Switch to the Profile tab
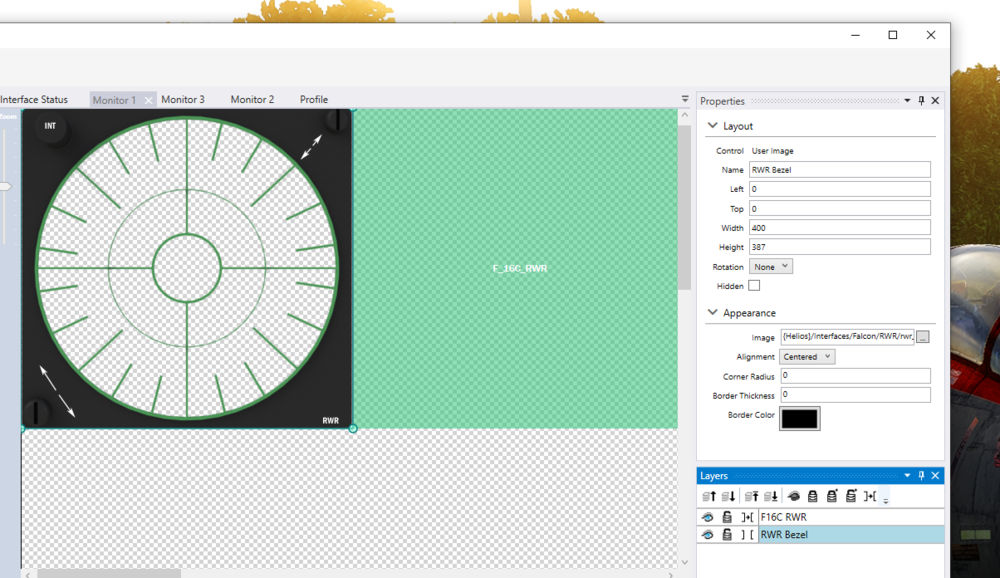The image size is (1000, 578). [x=314, y=100]
